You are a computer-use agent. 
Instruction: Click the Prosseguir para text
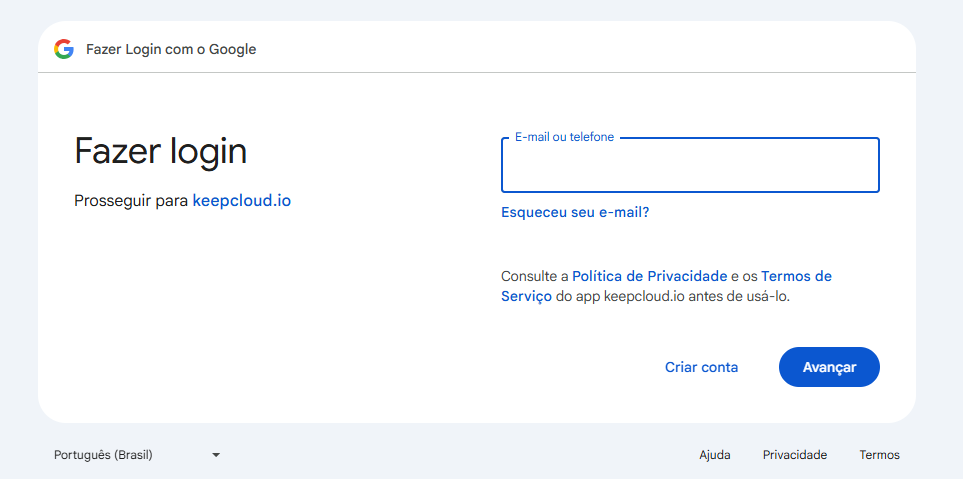[x=131, y=201]
